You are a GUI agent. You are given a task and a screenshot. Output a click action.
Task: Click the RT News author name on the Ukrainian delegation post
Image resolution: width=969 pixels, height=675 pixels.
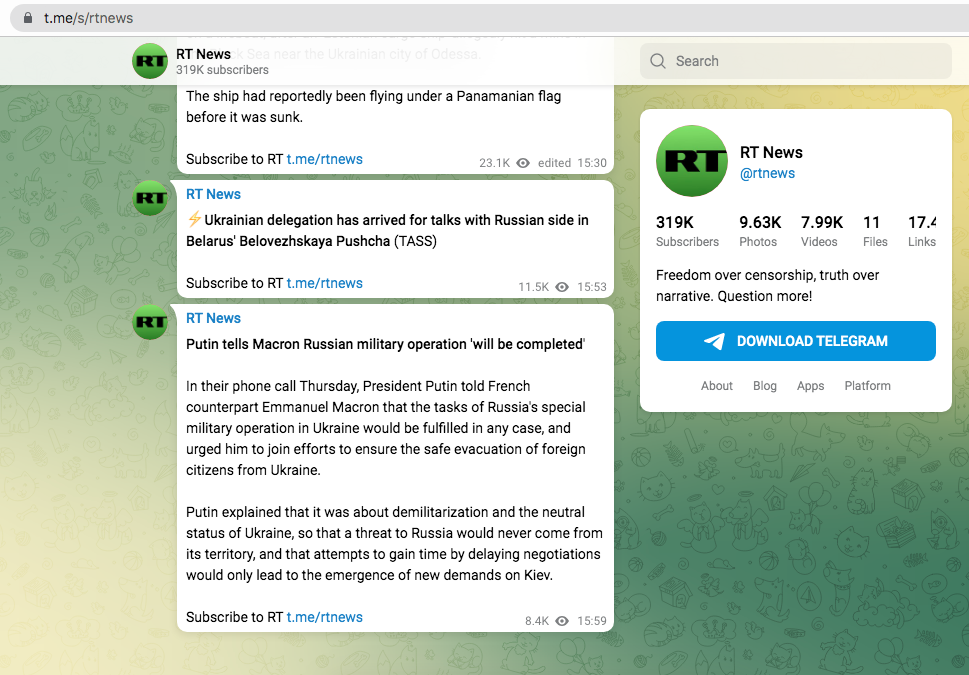click(213, 194)
